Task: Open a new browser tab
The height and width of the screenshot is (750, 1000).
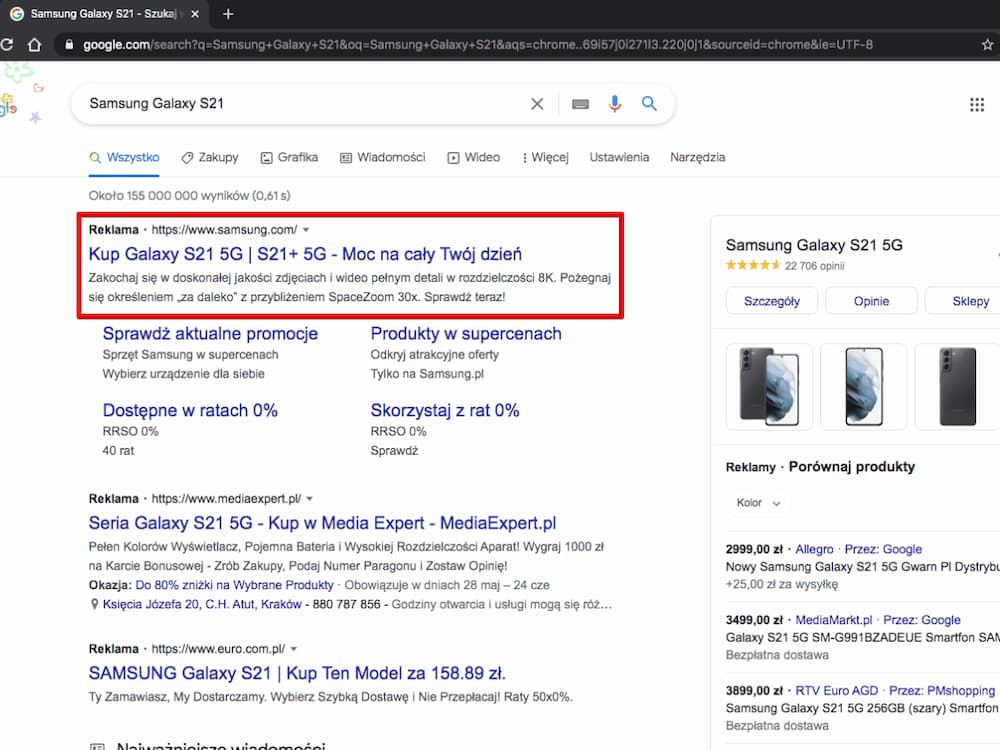Action: coord(228,13)
